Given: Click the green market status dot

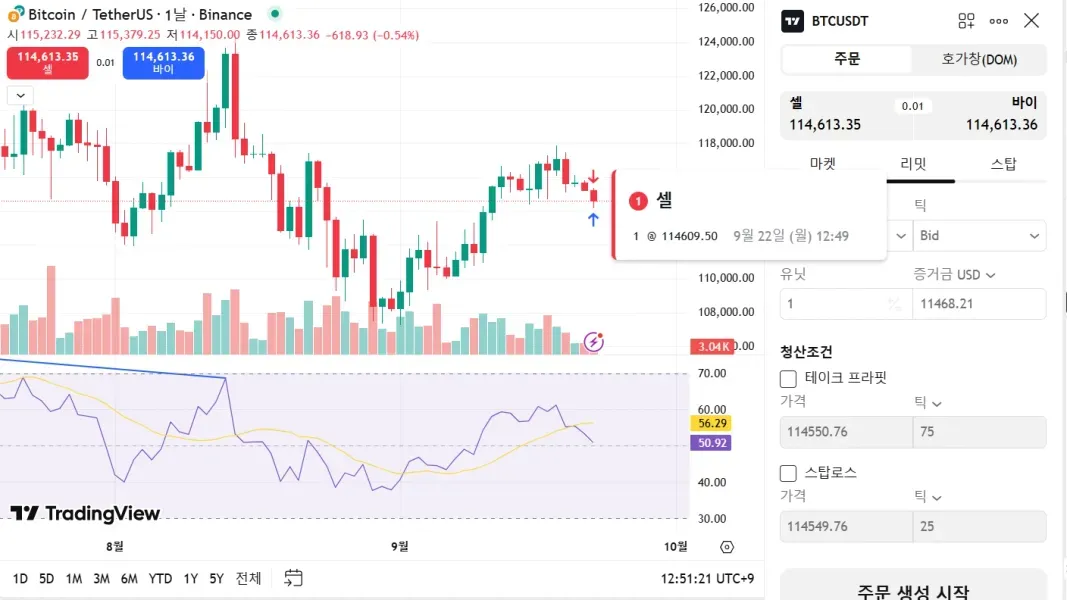Looking at the screenshot, I should coord(275,14).
